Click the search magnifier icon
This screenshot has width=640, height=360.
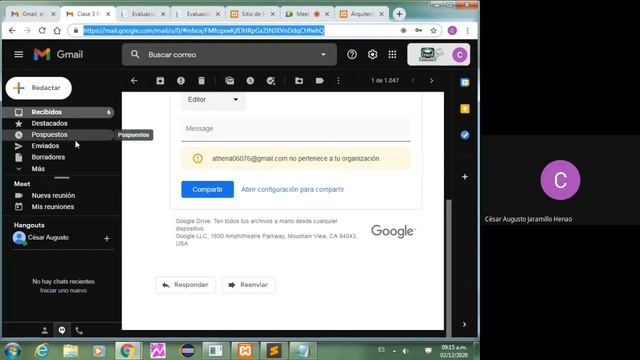135,54
